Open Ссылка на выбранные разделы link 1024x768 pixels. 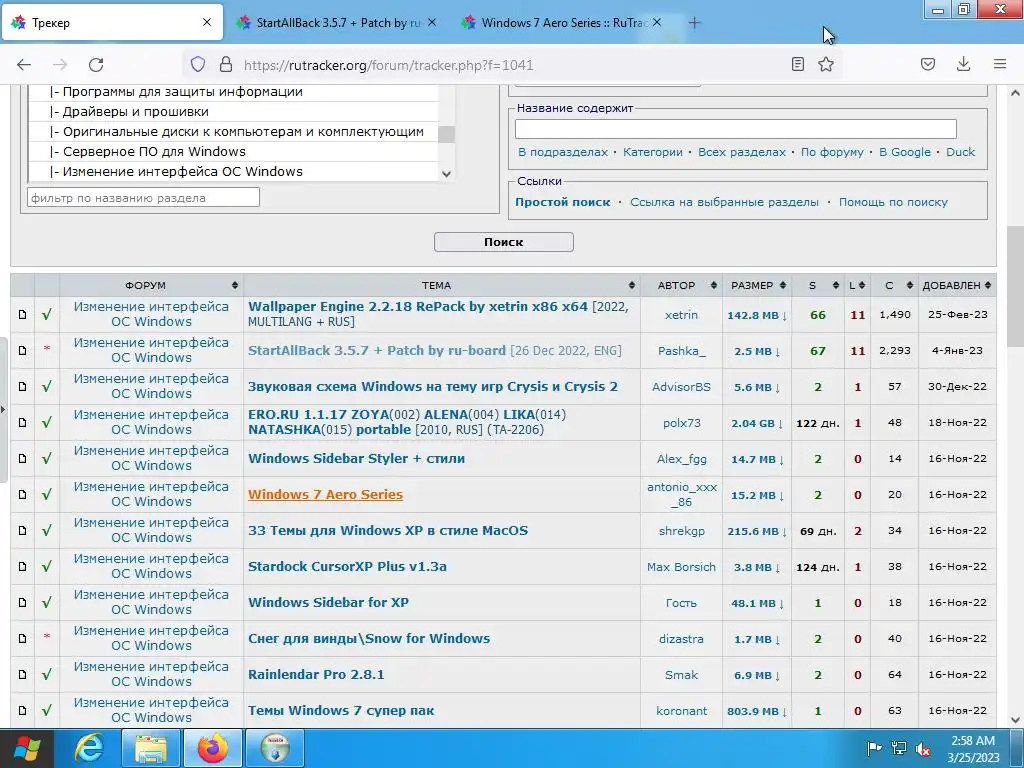[x=724, y=202]
